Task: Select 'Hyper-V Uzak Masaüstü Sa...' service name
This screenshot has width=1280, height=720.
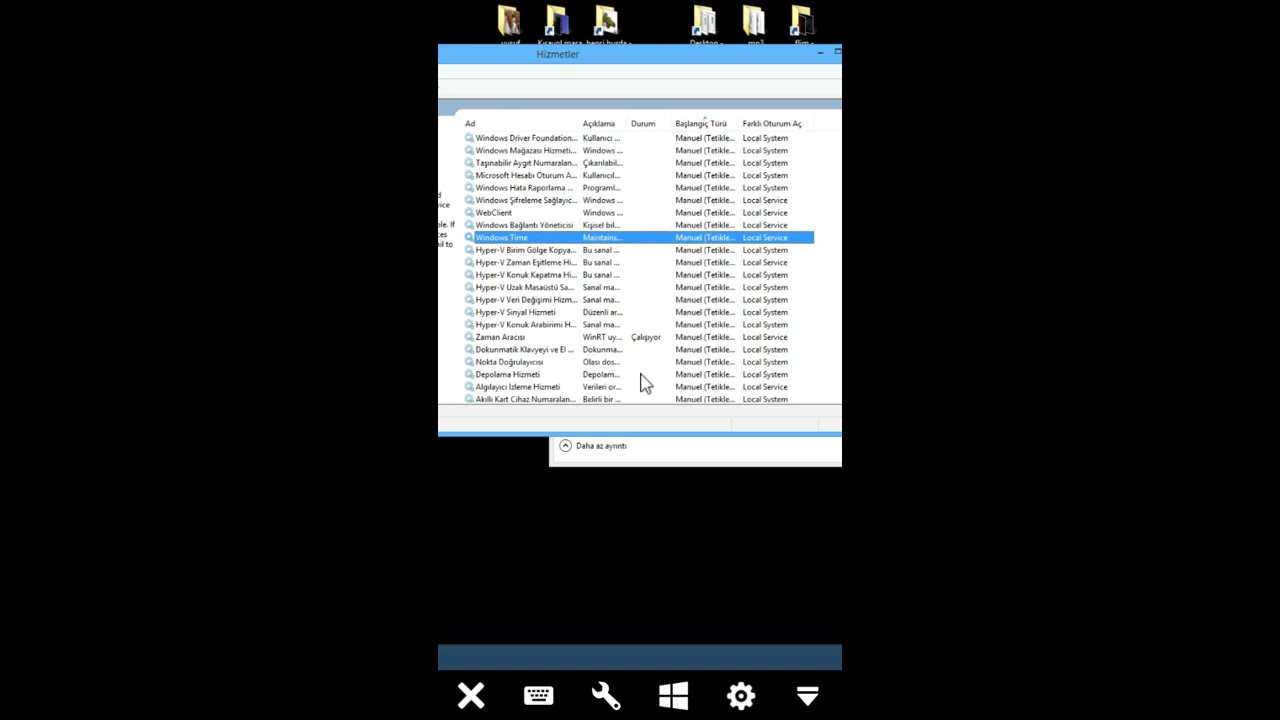Action: pos(525,287)
